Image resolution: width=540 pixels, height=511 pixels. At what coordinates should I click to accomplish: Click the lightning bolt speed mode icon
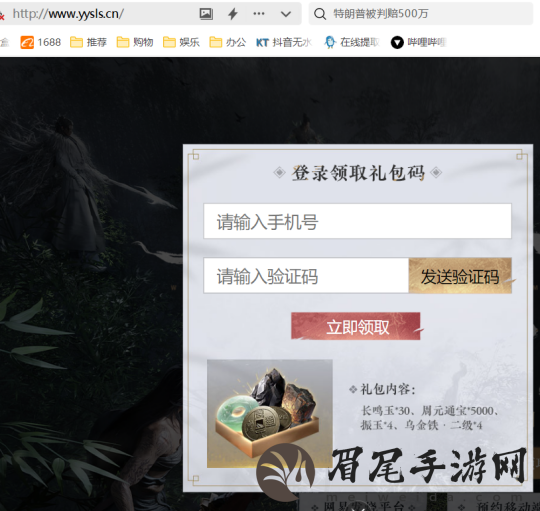coord(233,14)
